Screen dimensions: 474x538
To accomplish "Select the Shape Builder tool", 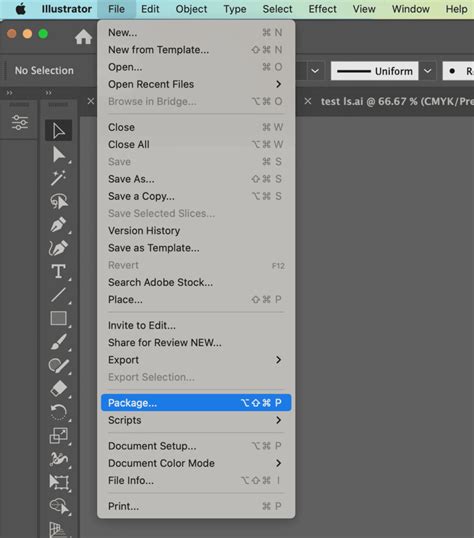I will pyautogui.click(x=58, y=506).
